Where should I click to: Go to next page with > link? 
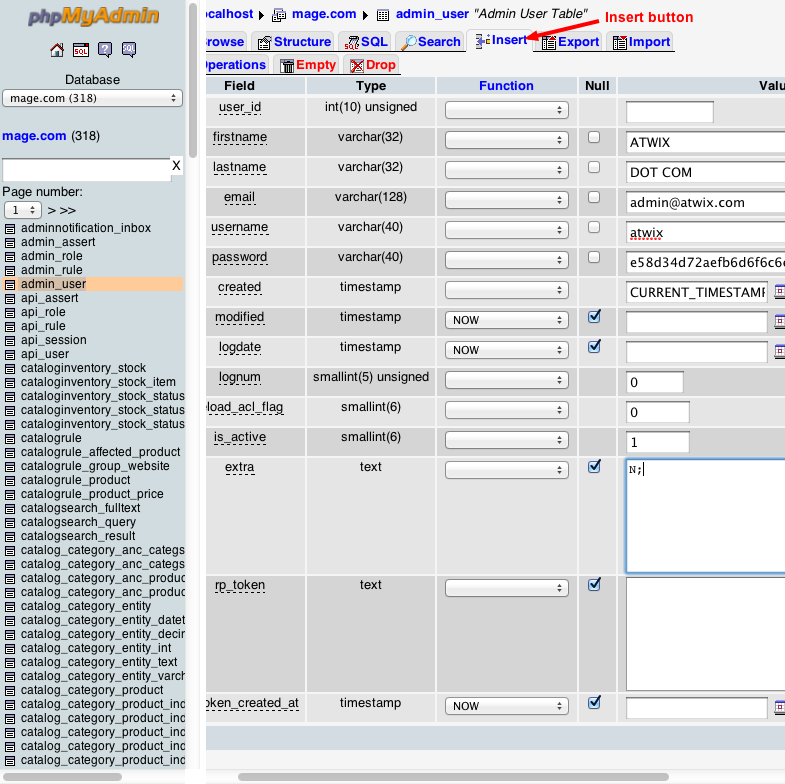click(x=52, y=211)
